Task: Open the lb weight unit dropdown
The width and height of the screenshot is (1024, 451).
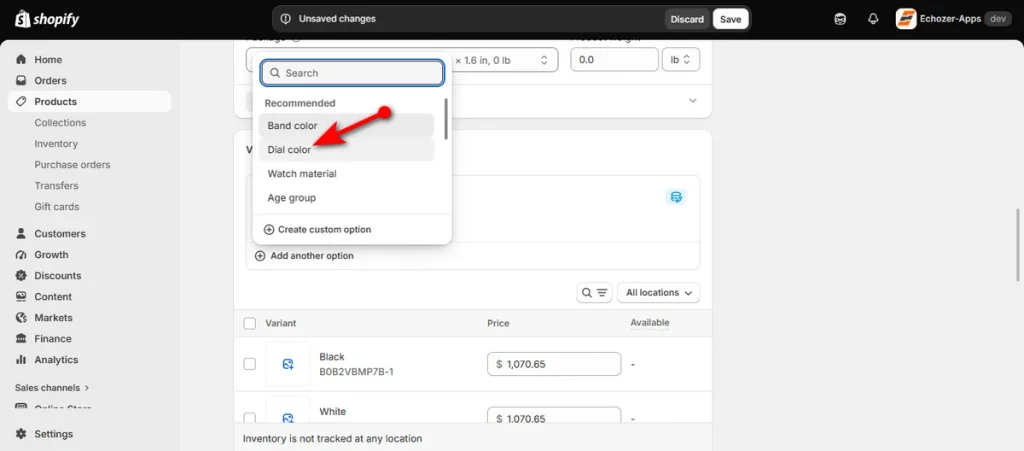Action: 680,59
